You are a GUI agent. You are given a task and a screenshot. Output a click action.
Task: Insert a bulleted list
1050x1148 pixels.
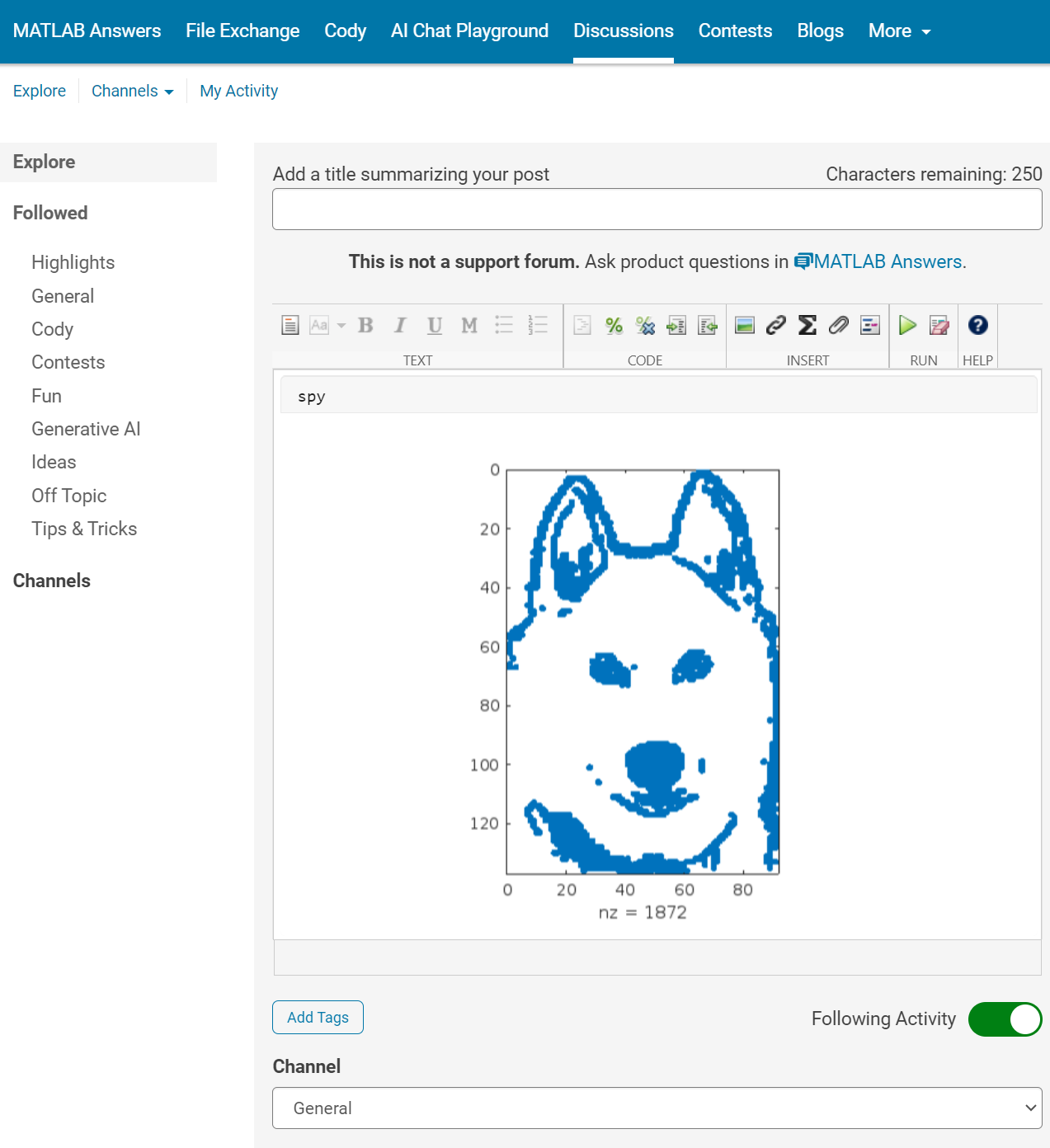tap(504, 325)
